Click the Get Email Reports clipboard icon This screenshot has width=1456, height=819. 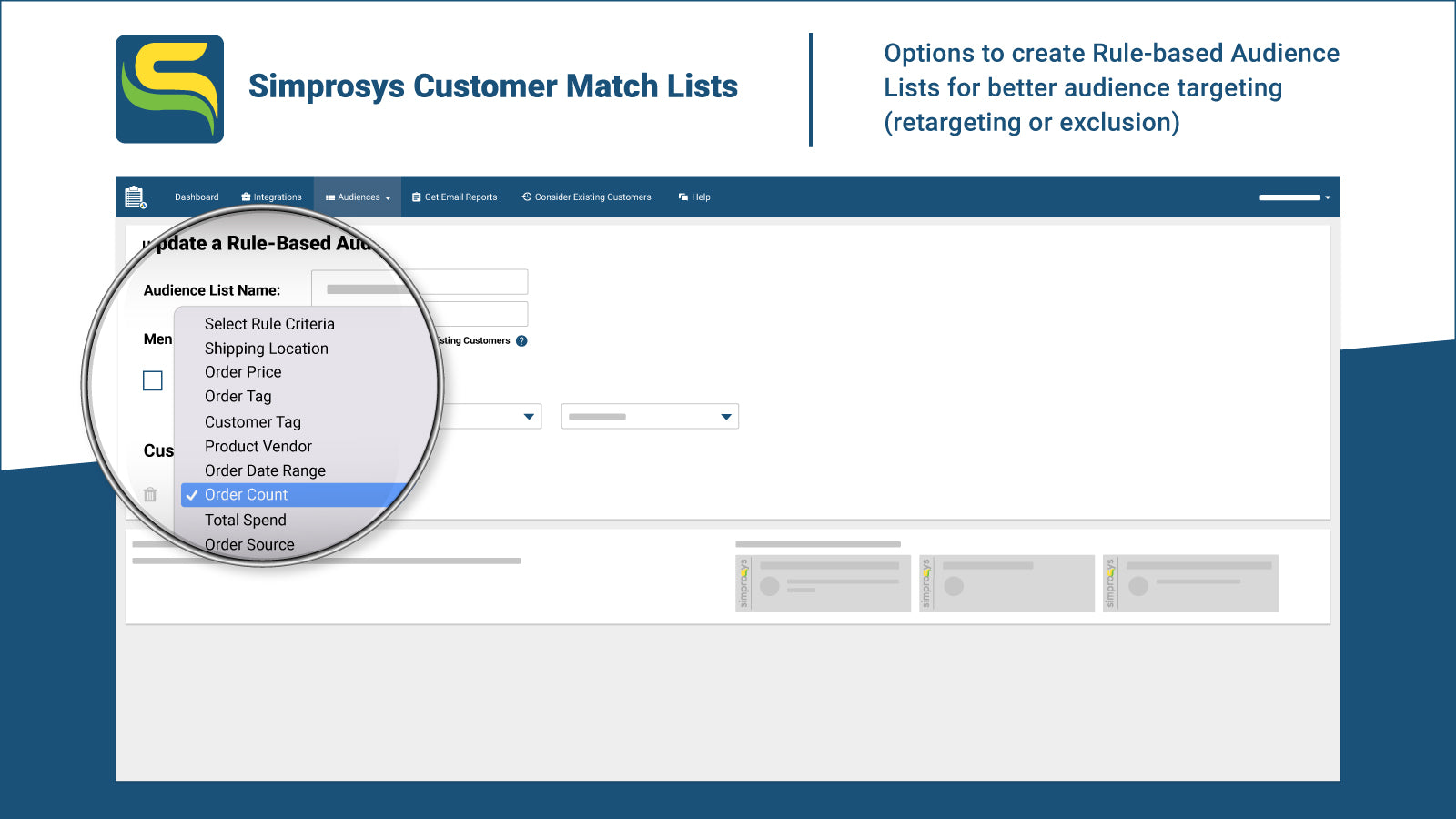(415, 197)
